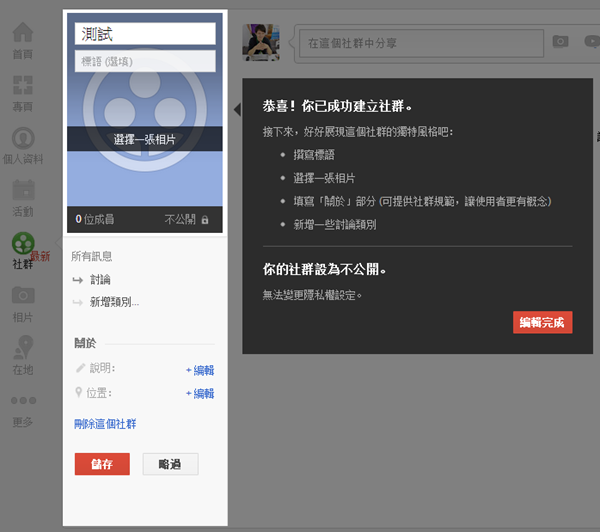This screenshot has width=600, height=532.
Task: Click the 撰寫標語 bullet text
Action: [x=314, y=155]
